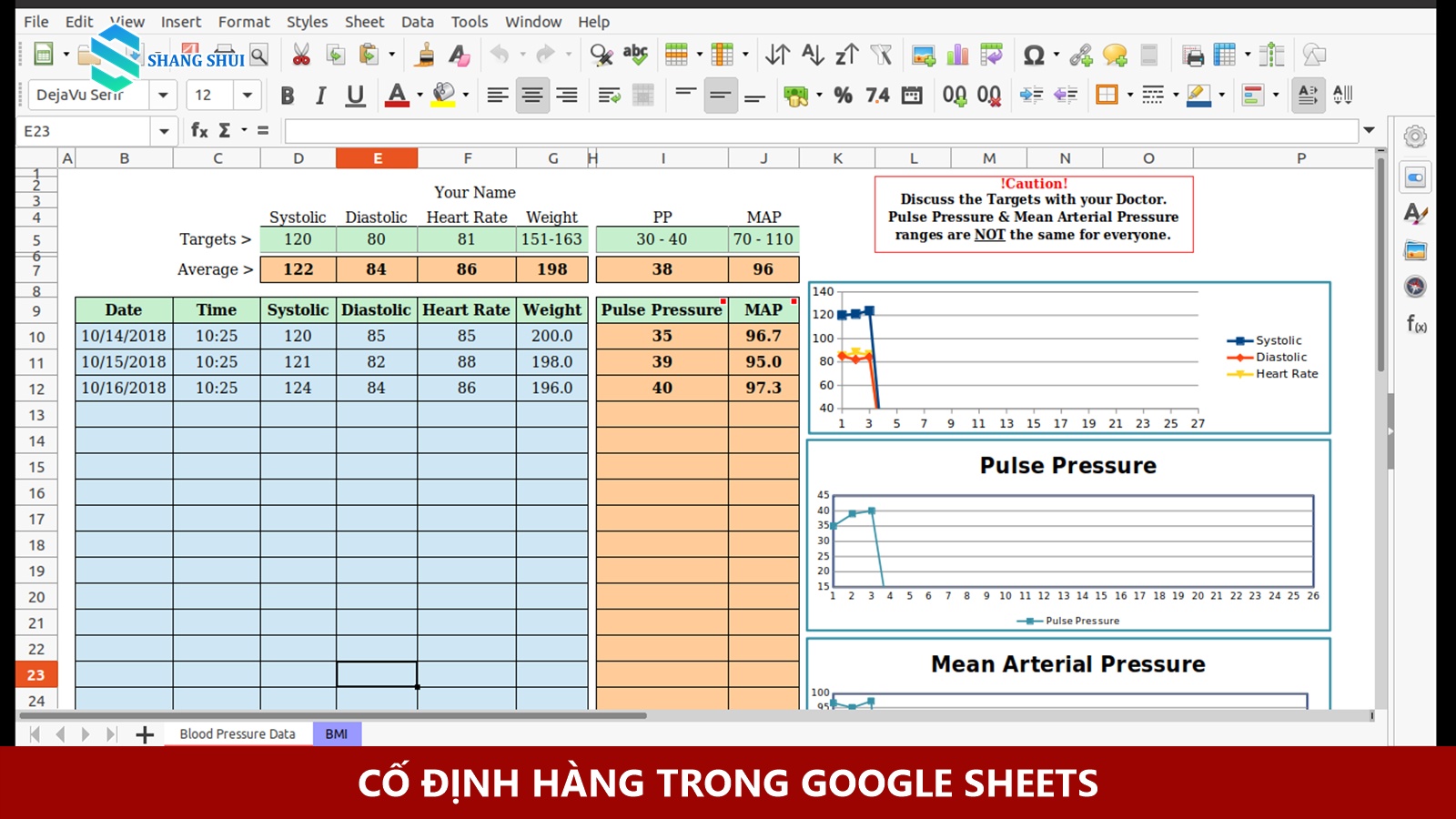The image size is (1456, 819).
Task: Click the AutoFilter funnel icon
Action: click(x=881, y=56)
